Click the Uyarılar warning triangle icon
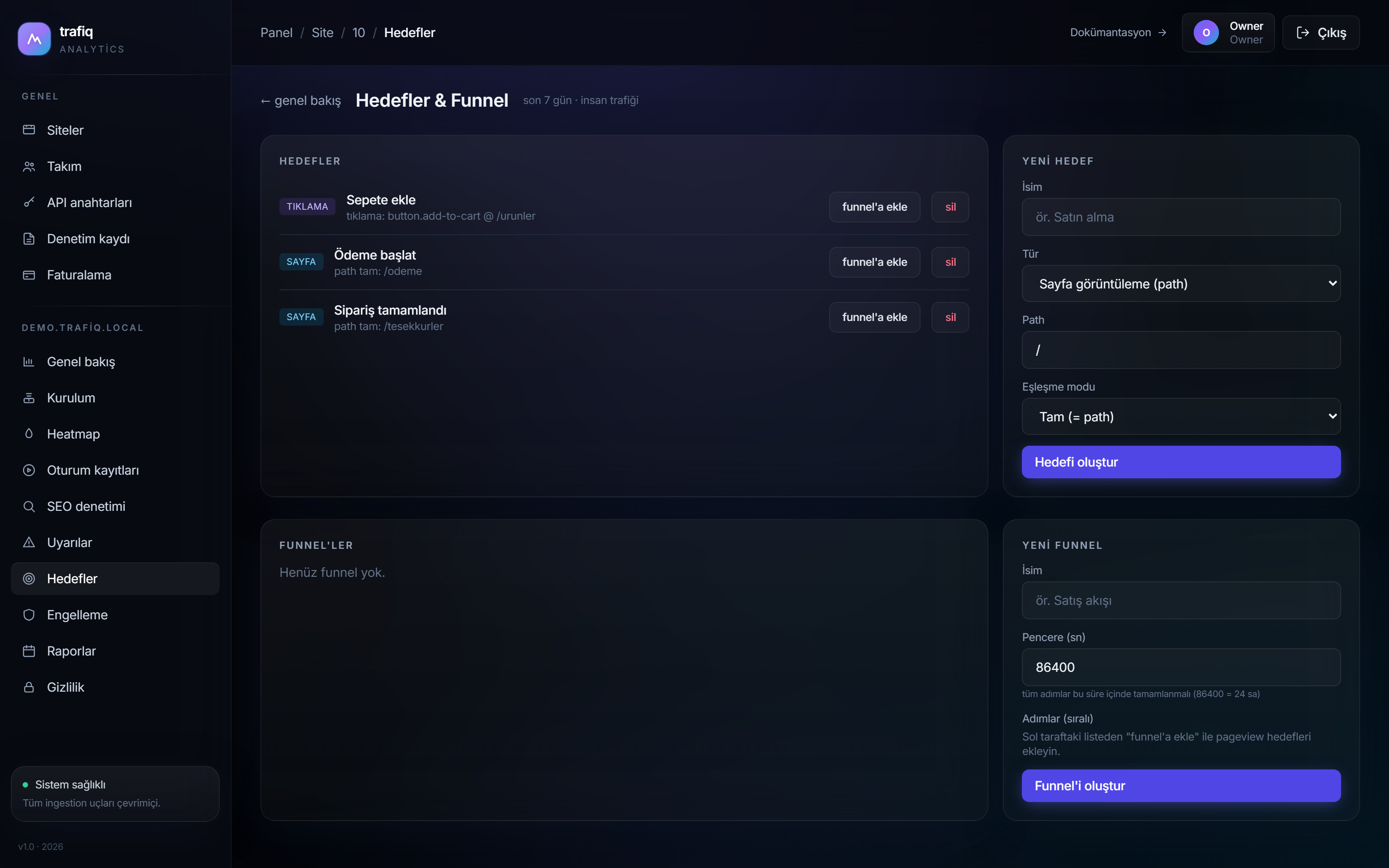 click(28, 542)
